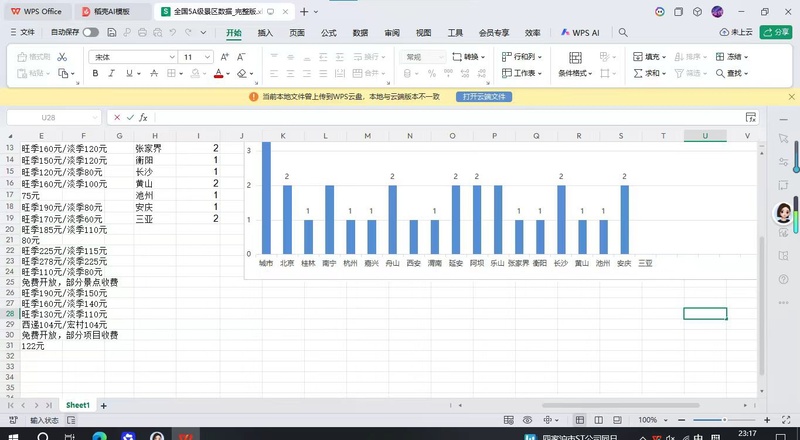Toggle the 自动保存 auto-save switch
The image size is (800, 440).
click(91, 32)
